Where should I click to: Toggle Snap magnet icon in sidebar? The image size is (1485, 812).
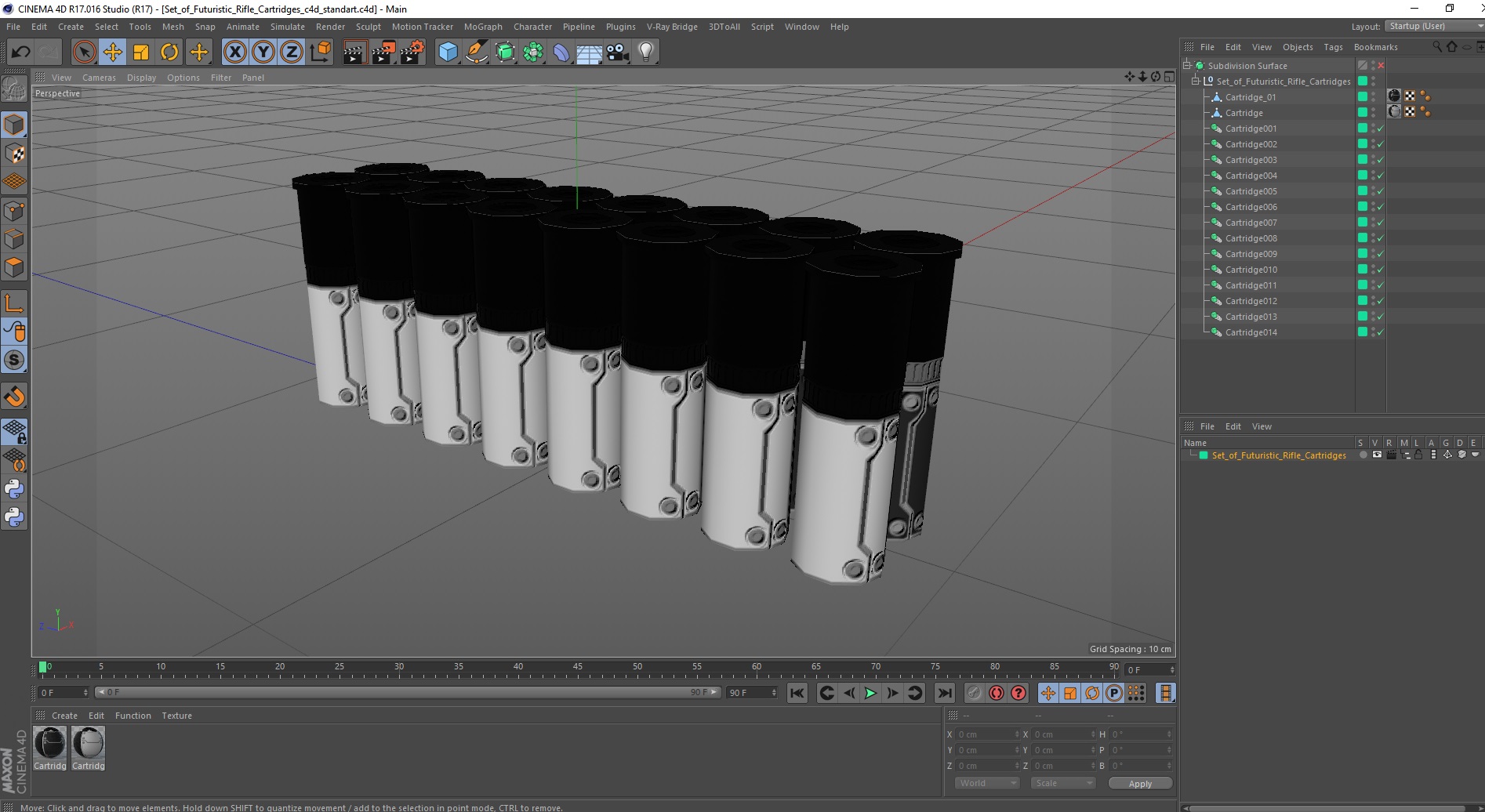point(14,397)
